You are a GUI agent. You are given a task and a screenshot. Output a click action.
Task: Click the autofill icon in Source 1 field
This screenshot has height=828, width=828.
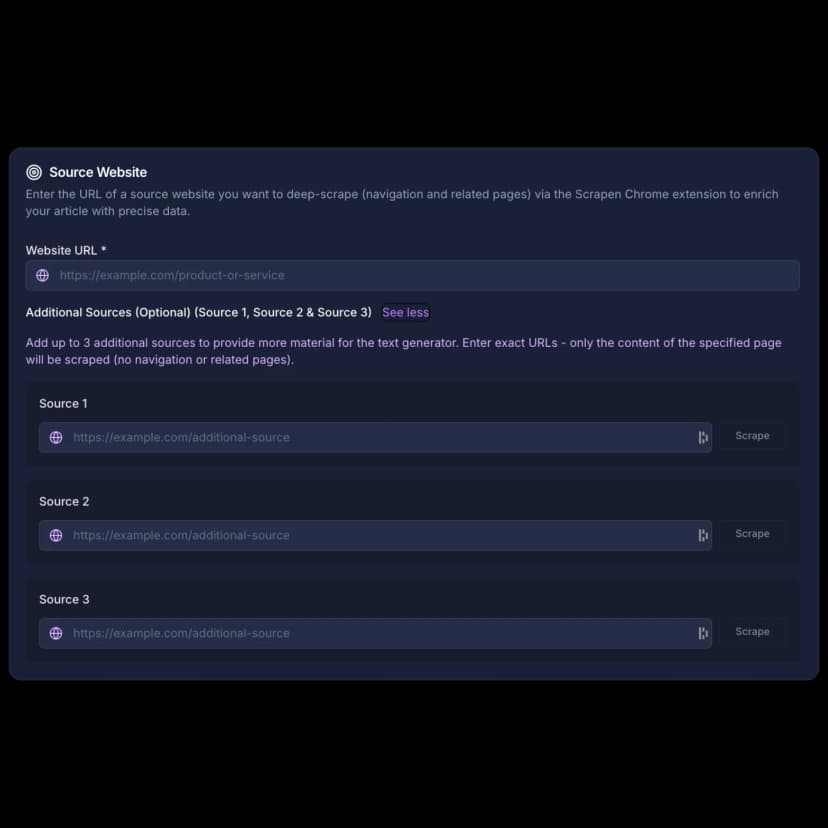click(703, 437)
